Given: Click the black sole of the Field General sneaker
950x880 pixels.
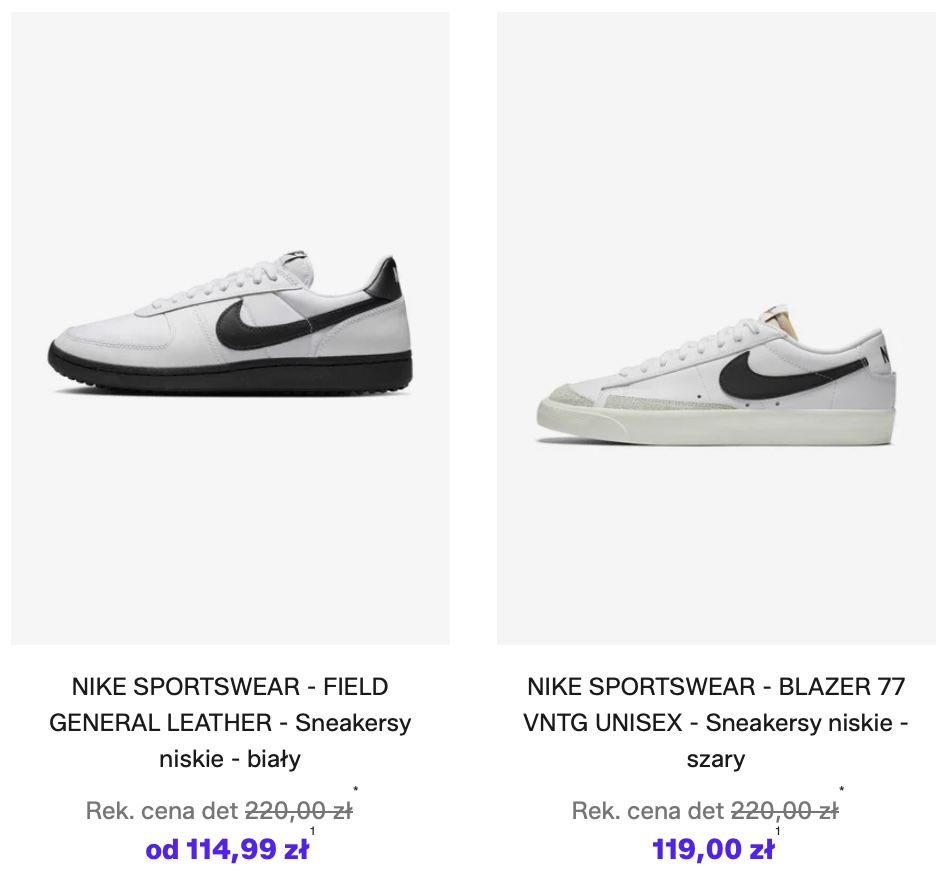Looking at the screenshot, I should 230,375.
